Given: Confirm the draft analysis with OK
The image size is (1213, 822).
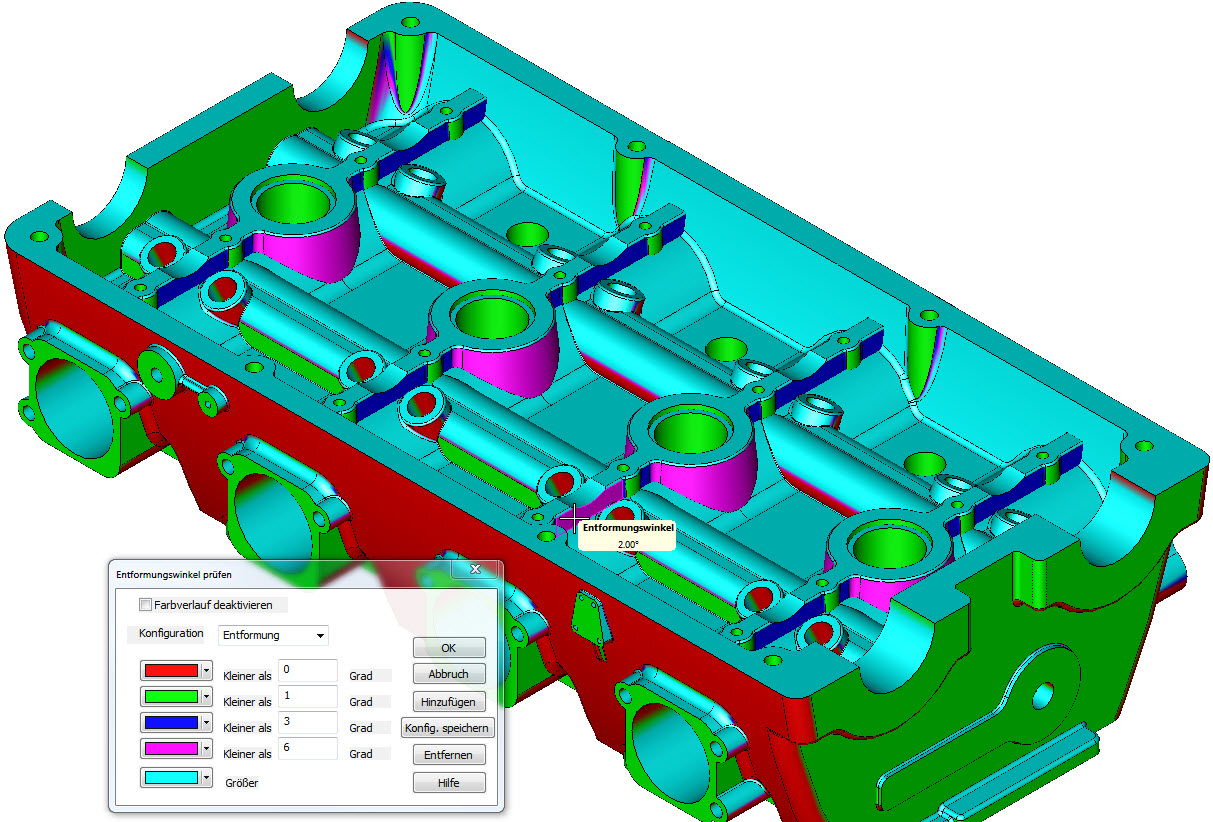Looking at the screenshot, I should pos(448,647).
